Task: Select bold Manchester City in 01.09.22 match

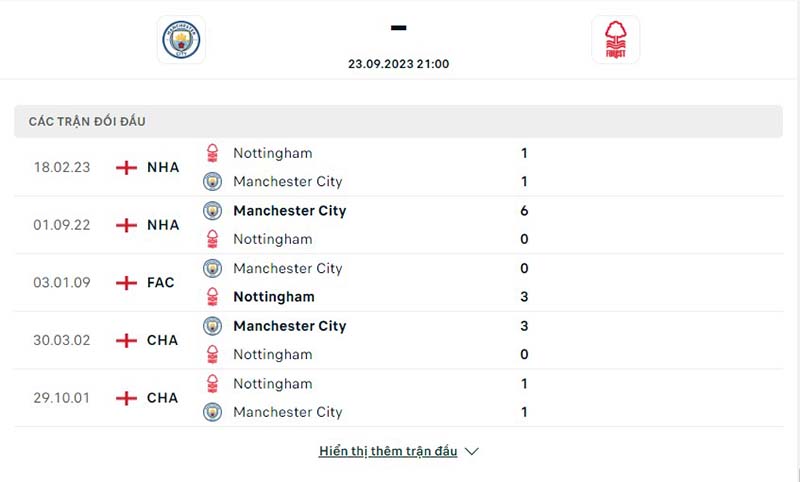Action: [290, 211]
